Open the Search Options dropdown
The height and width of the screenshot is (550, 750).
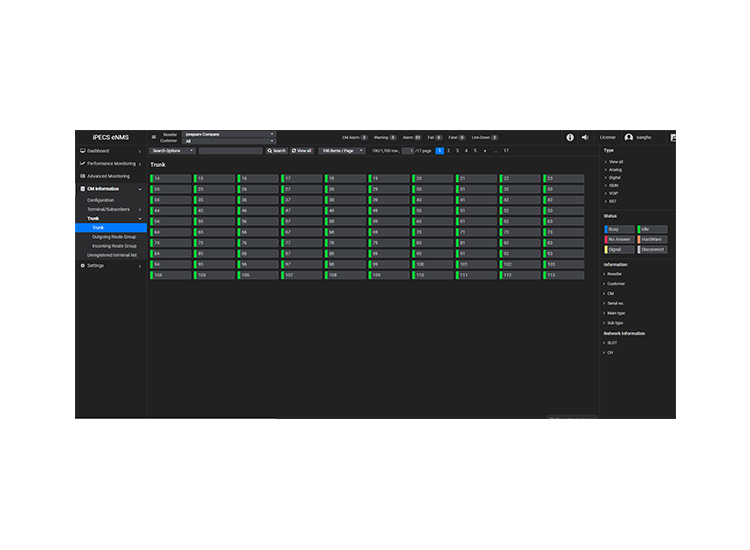click(172, 151)
